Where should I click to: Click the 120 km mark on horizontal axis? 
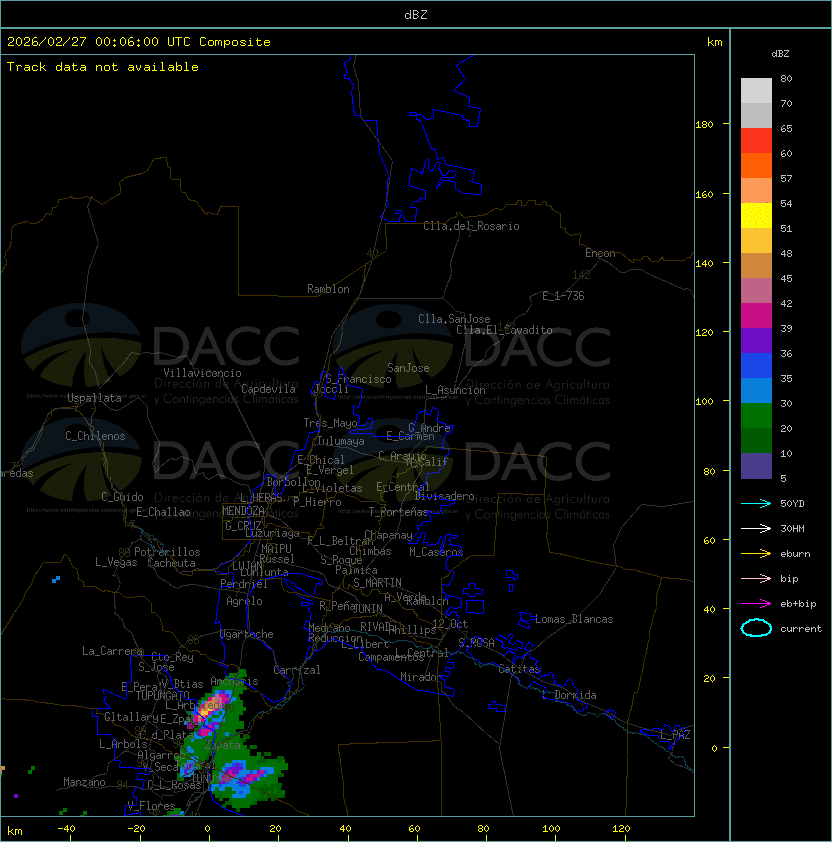click(x=621, y=829)
